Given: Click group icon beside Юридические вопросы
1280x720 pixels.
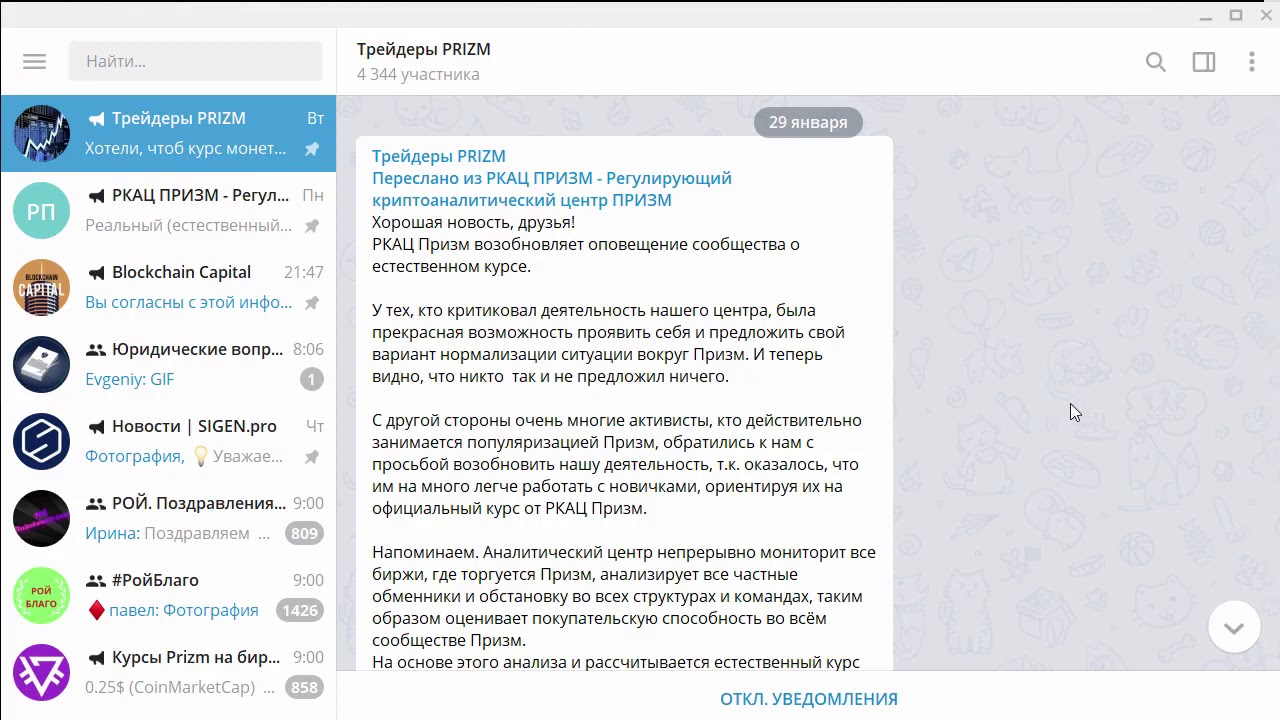Looking at the screenshot, I should [96, 350].
